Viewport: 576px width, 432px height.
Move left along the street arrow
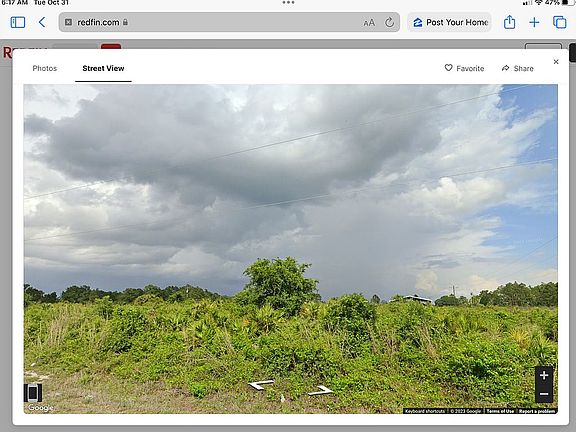tap(261, 385)
